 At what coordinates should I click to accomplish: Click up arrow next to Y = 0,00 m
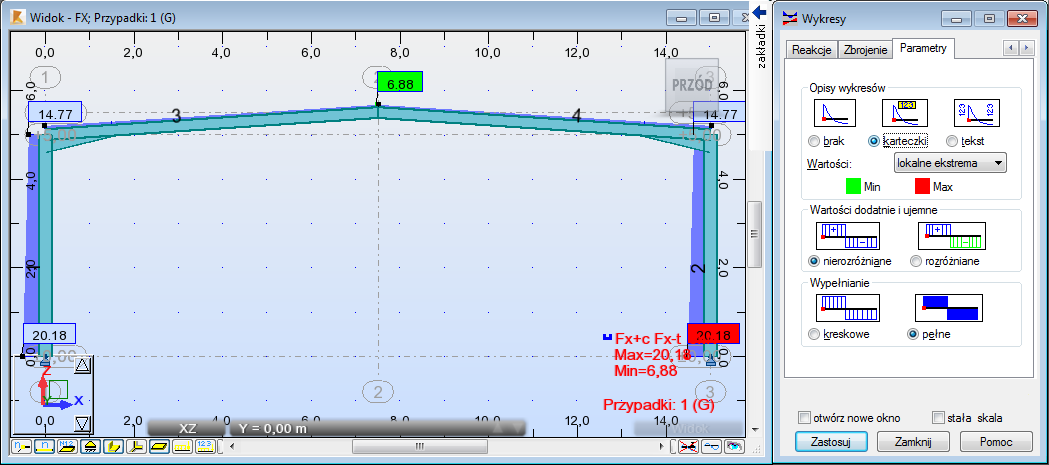coord(498,428)
